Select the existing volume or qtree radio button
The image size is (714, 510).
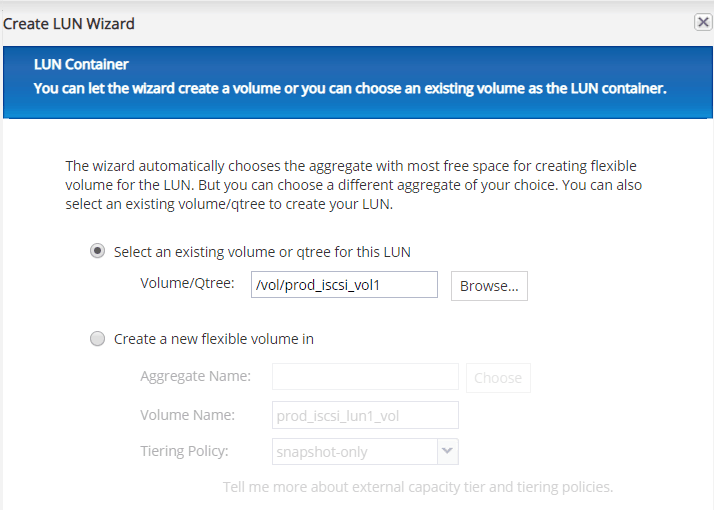tap(97, 252)
